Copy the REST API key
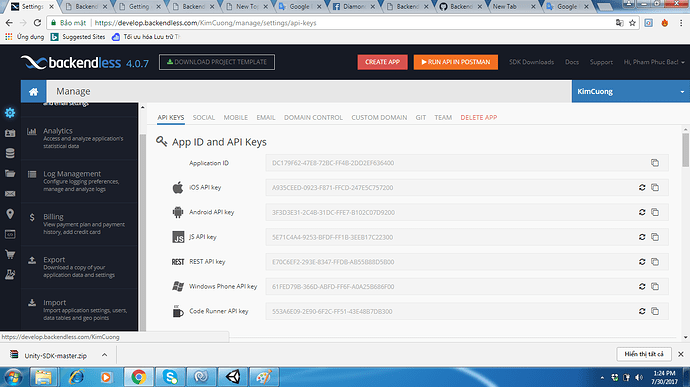Screen dimensions: 690x387 pyautogui.click(x=655, y=262)
